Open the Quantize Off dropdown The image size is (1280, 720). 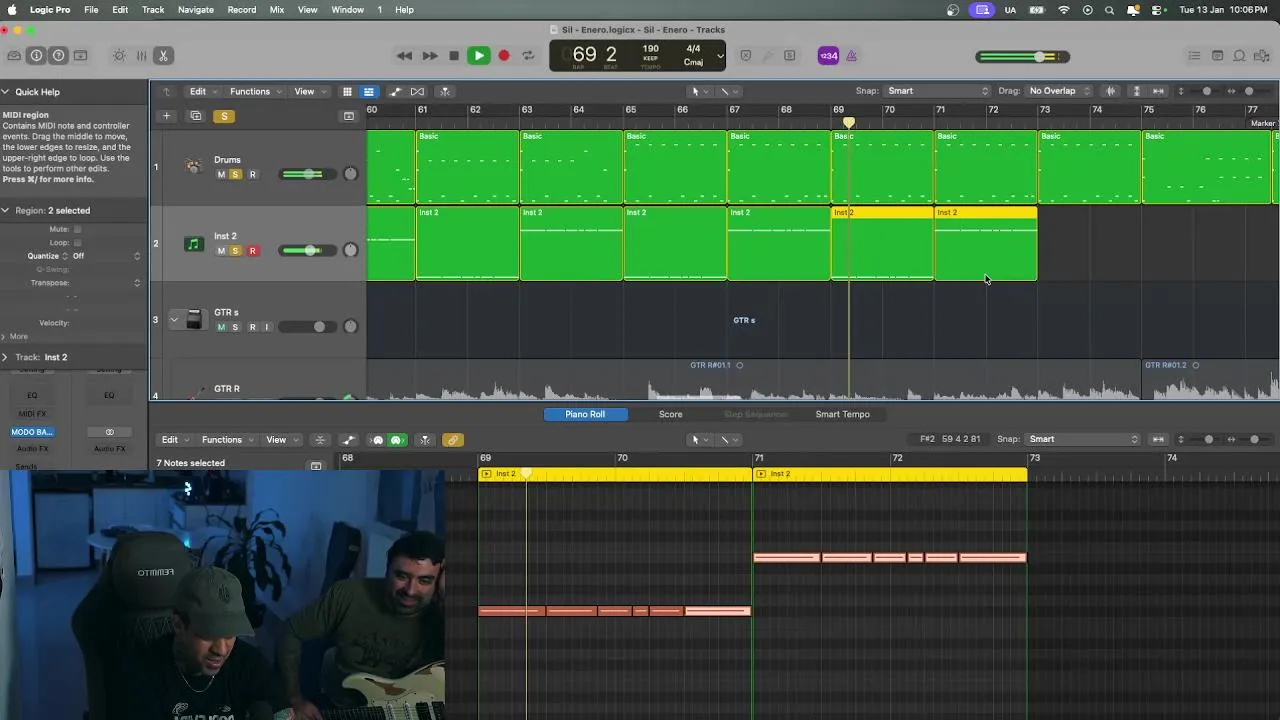tap(106, 256)
